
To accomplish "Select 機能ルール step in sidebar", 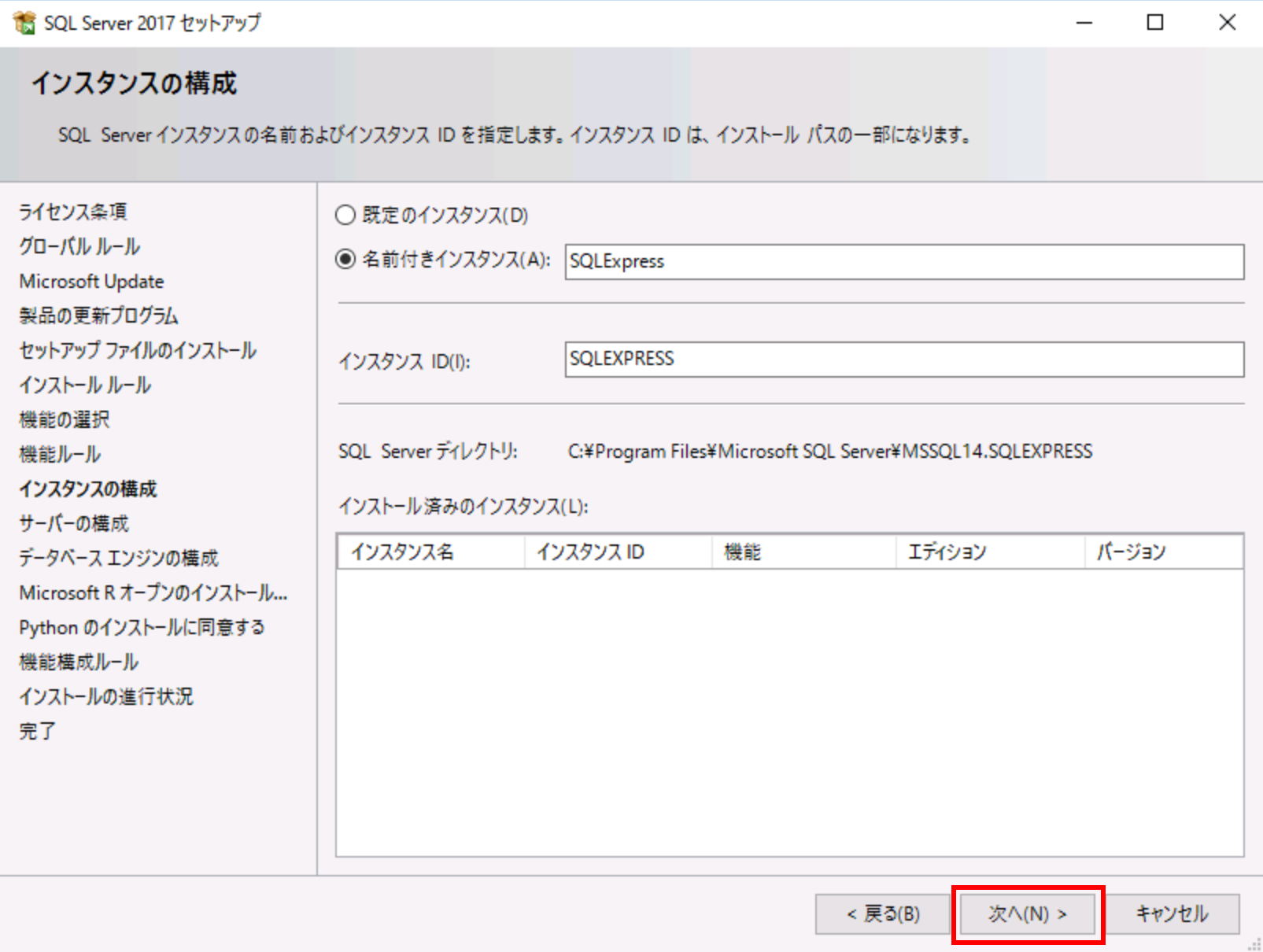I will 60,454.
